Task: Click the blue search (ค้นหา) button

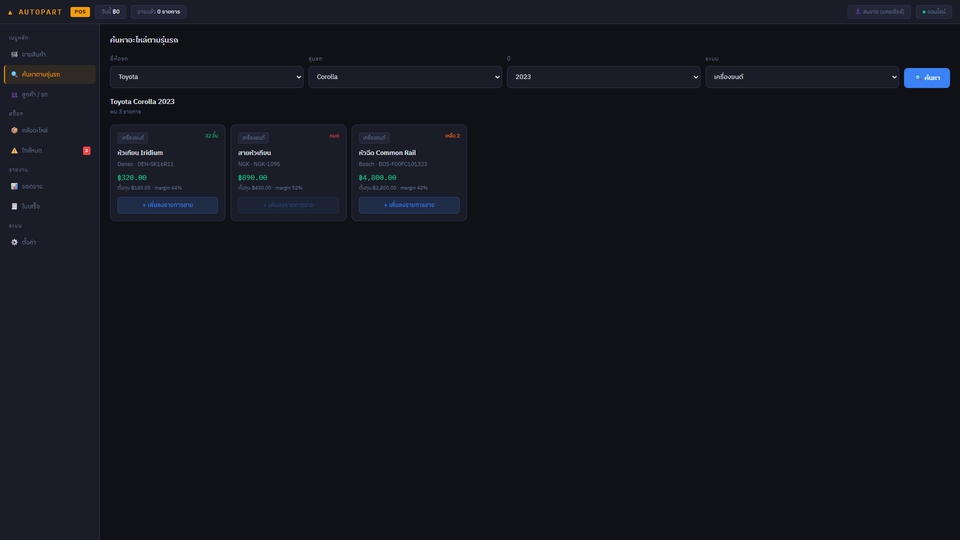Action: click(926, 78)
